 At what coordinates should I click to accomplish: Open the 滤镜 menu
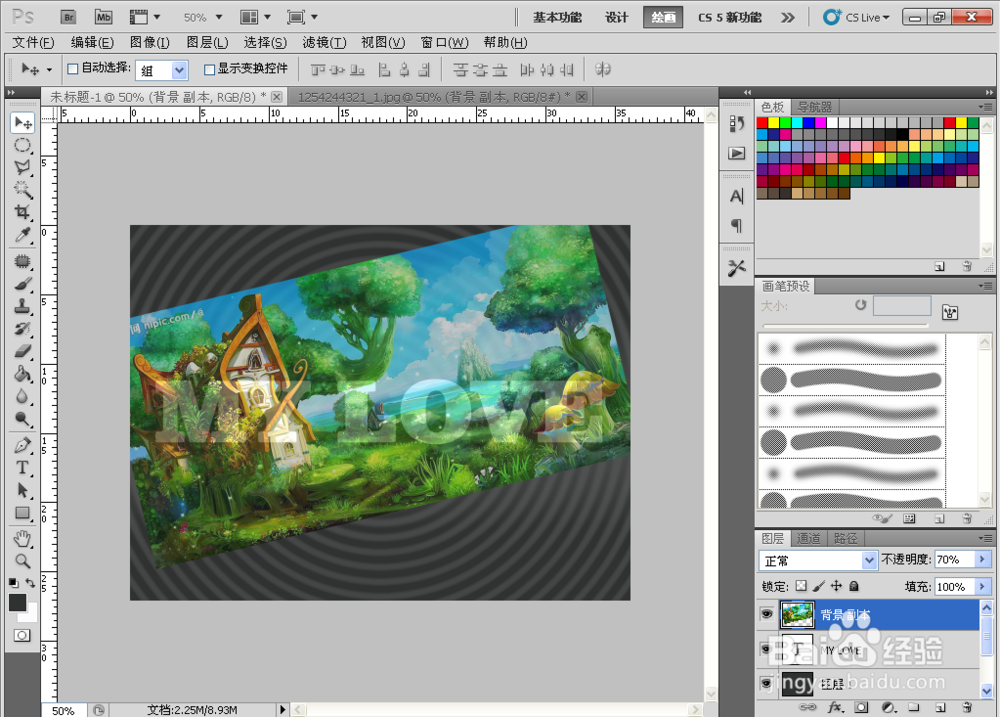[x=322, y=42]
